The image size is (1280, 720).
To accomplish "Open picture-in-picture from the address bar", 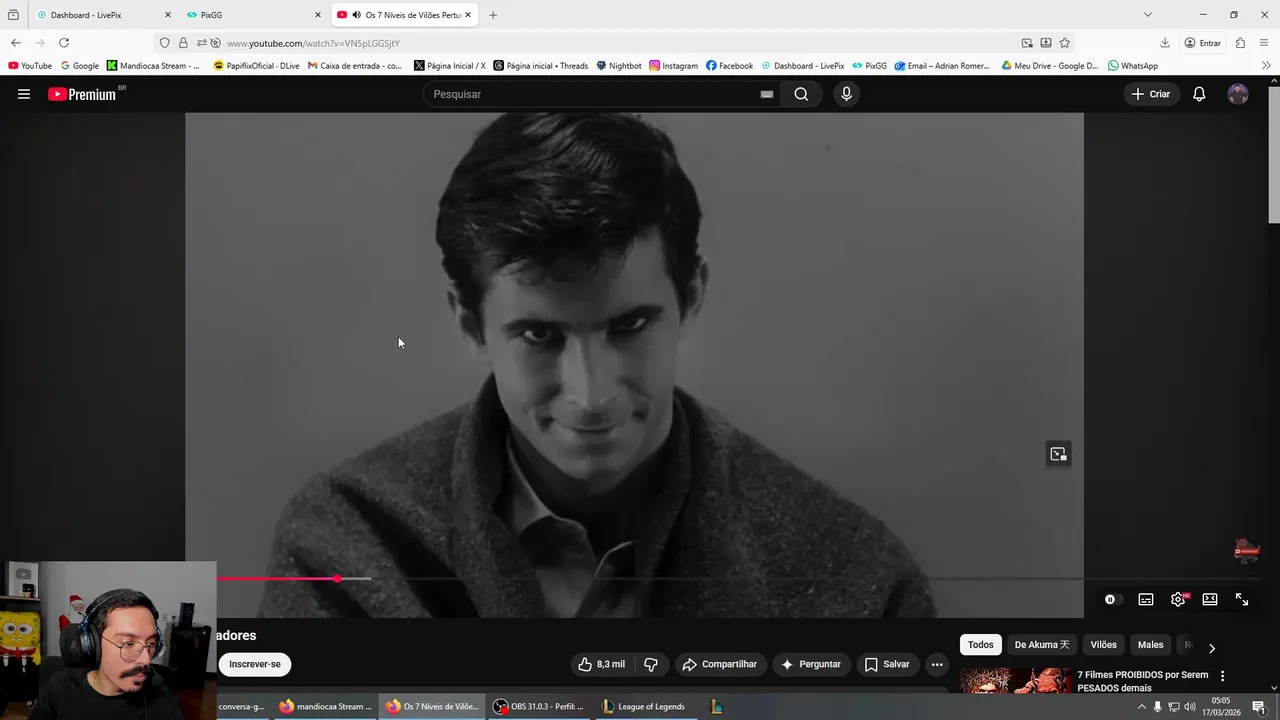I will [x=1027, y=43].
